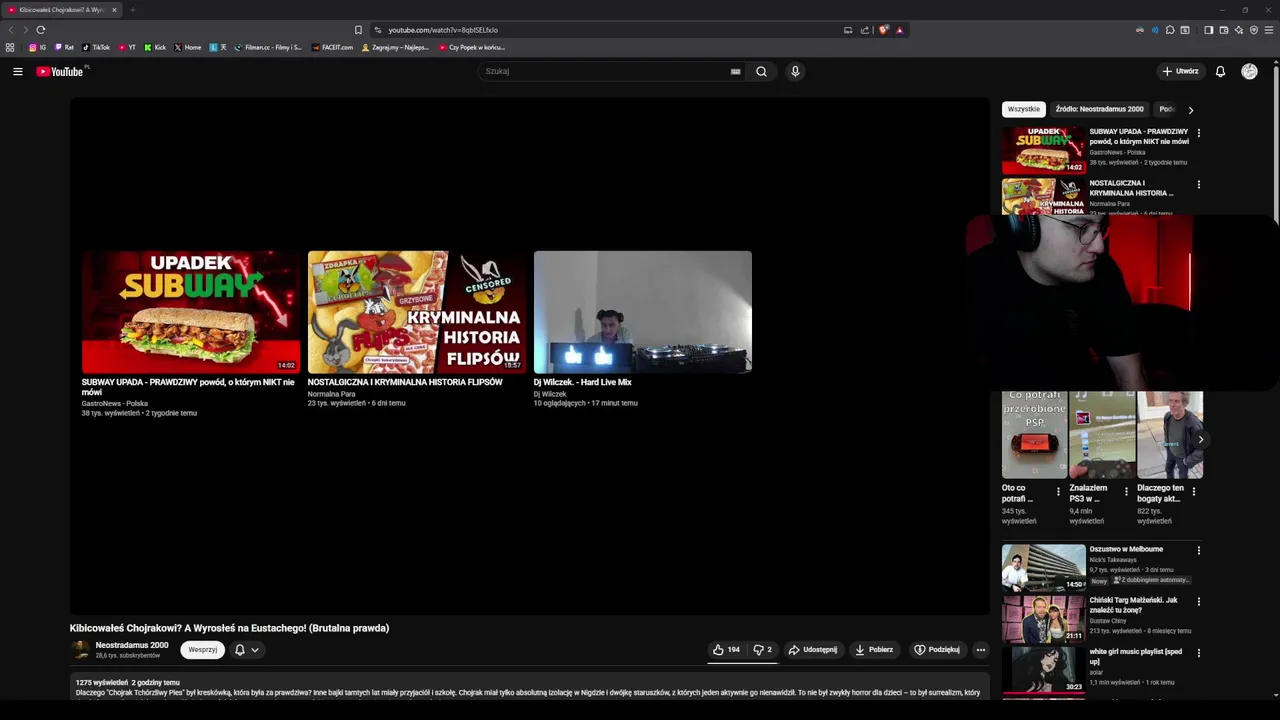Open the Brave Leo AI sparkle icon

click(x=1239, y=30)
